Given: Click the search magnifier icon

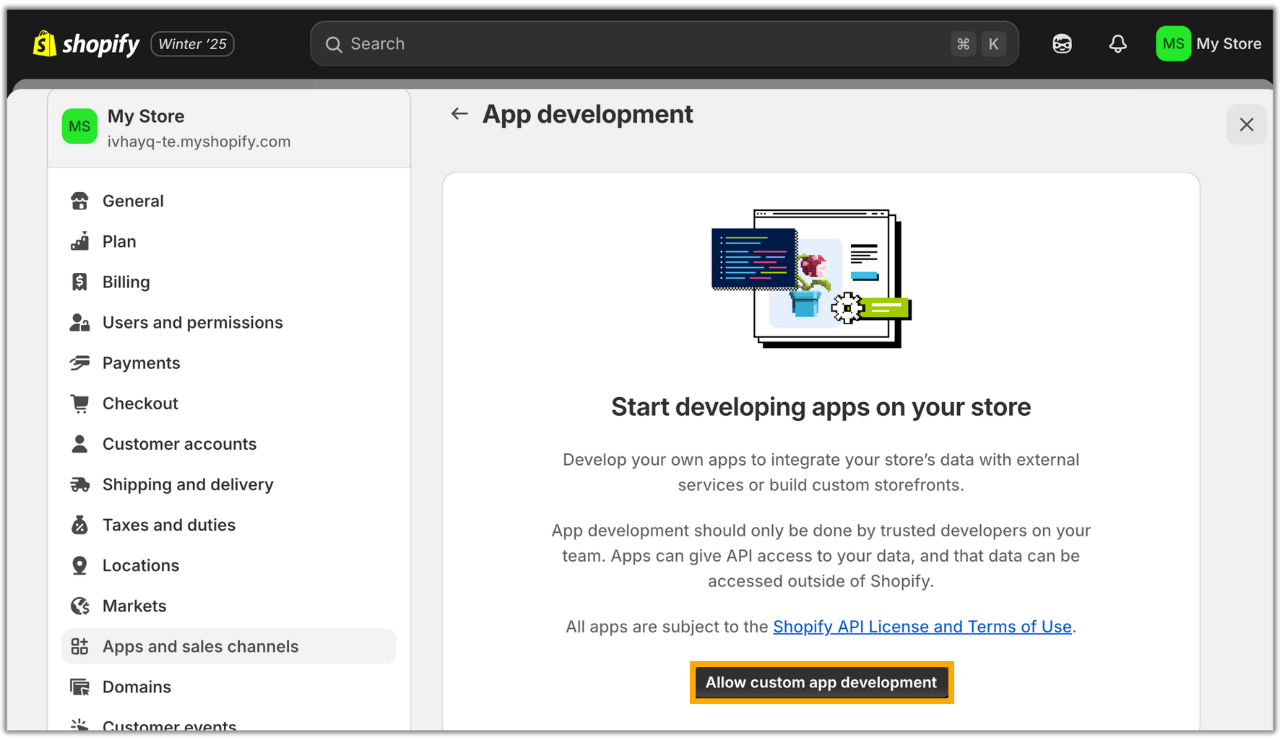Looking at the screenshot, I should (x=334, y=44).
